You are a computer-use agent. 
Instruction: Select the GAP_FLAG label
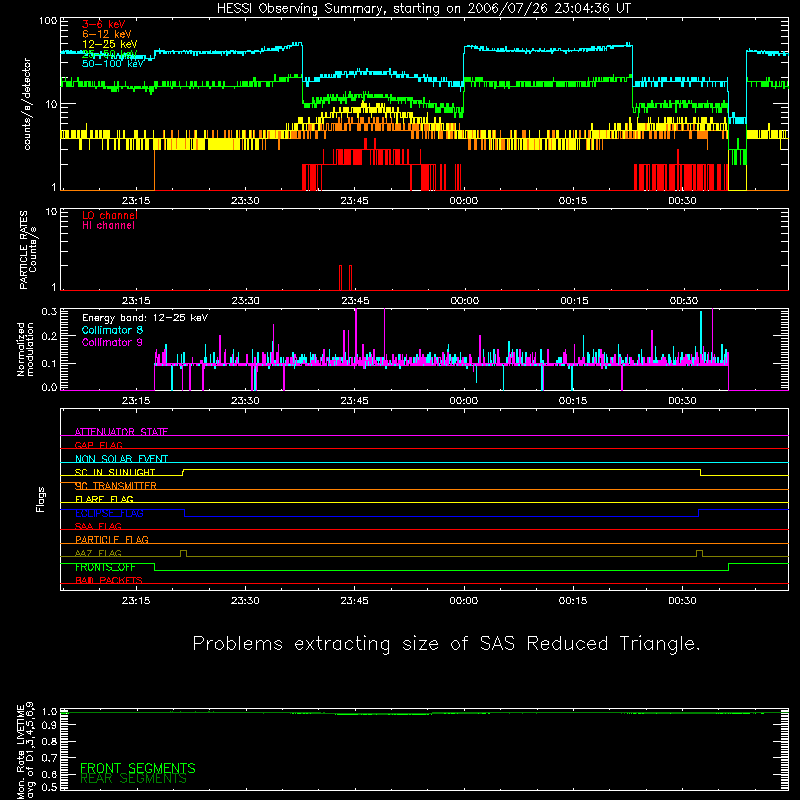98,445
